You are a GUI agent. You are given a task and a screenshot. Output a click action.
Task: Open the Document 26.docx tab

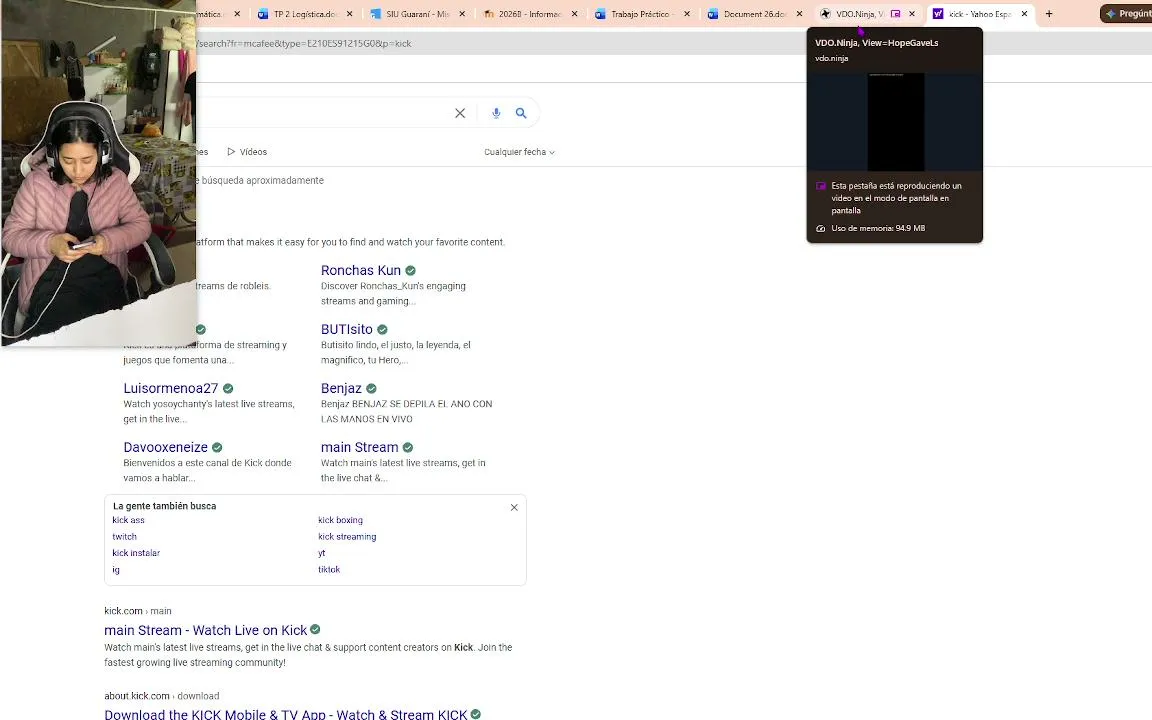click(755, 14)
